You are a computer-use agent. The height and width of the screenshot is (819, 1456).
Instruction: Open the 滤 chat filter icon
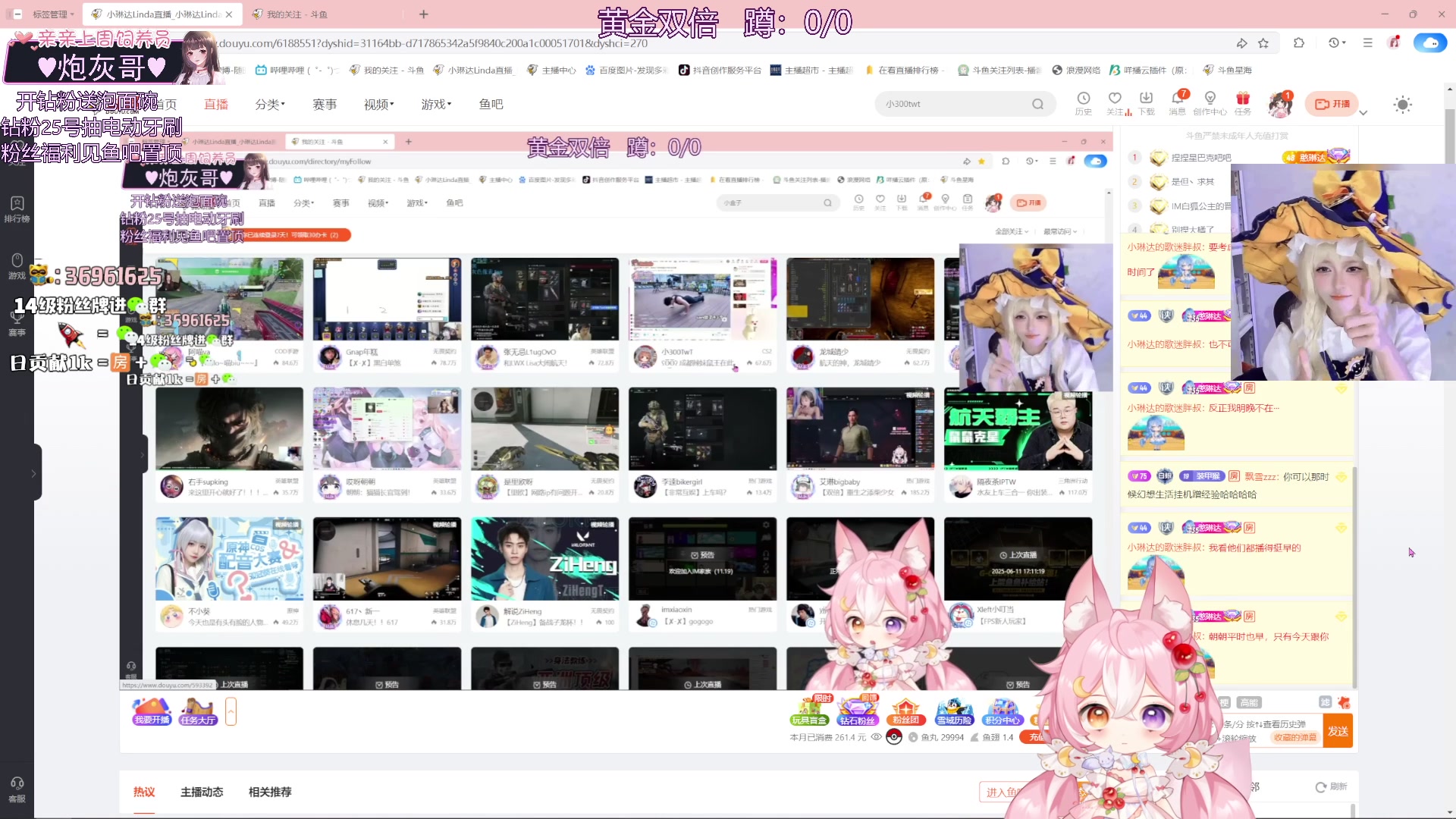1325,702
